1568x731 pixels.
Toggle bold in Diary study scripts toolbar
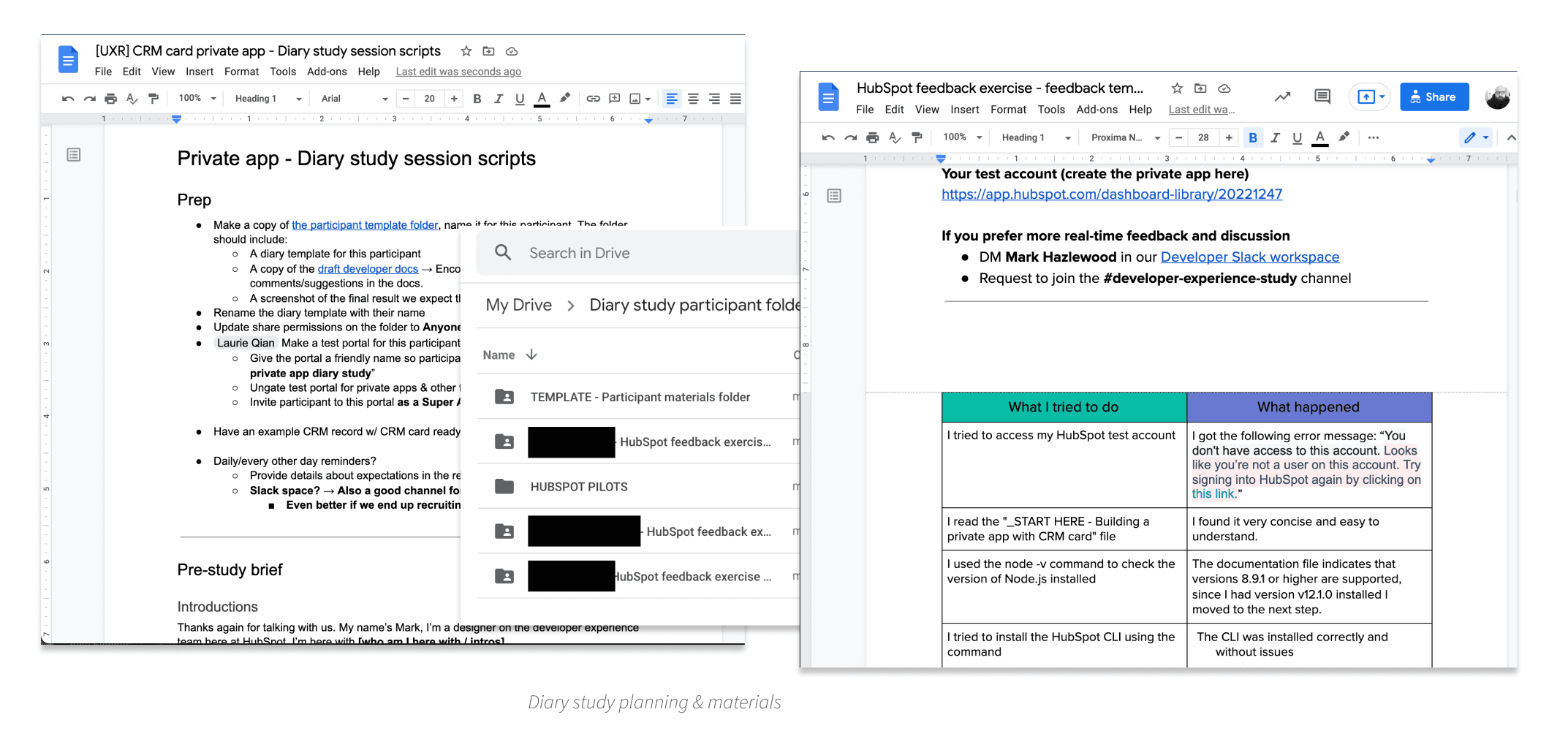point(477,99)
